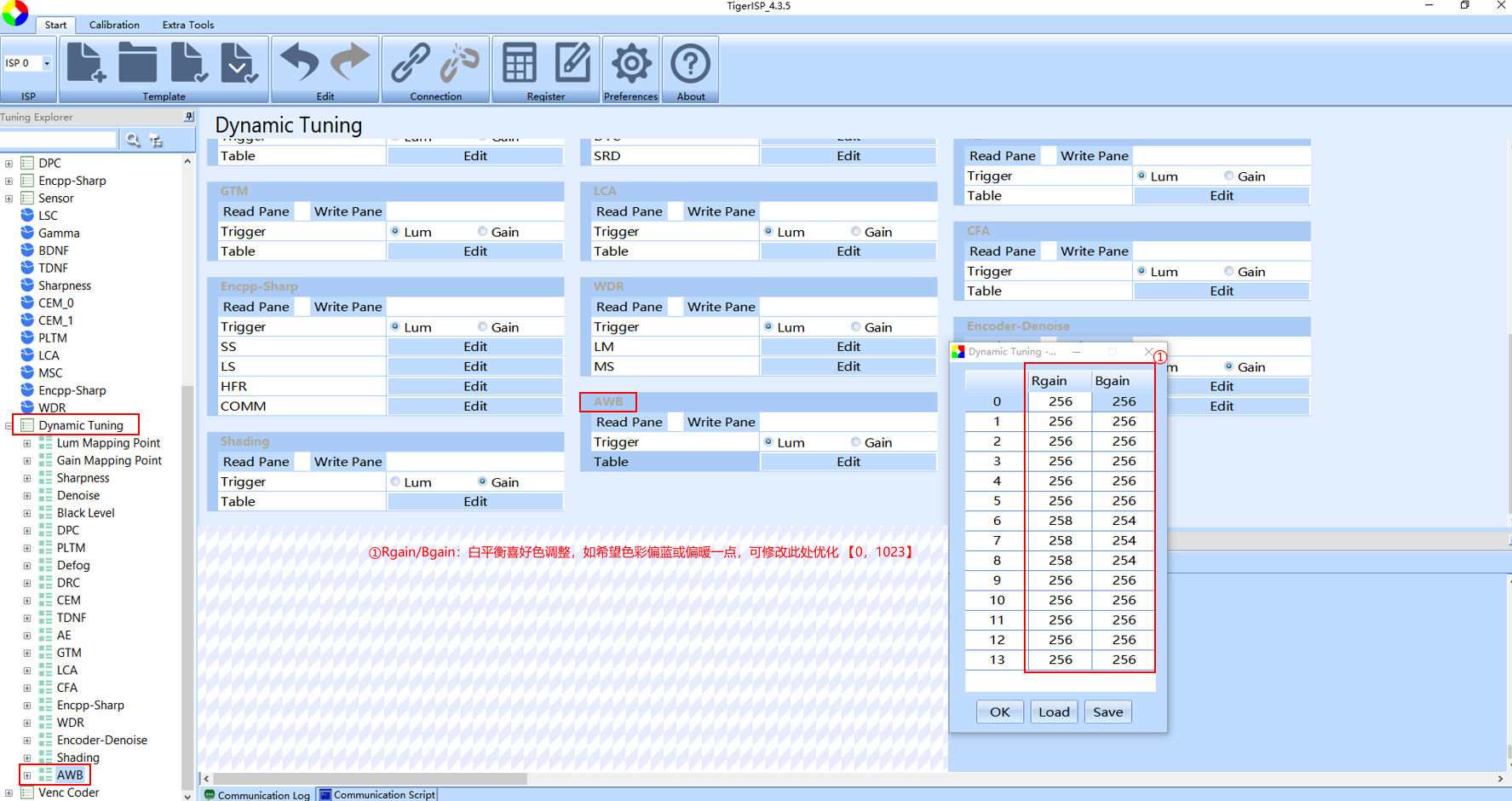Select Gain trigger radio in GTM section

(x=483, y=231)
